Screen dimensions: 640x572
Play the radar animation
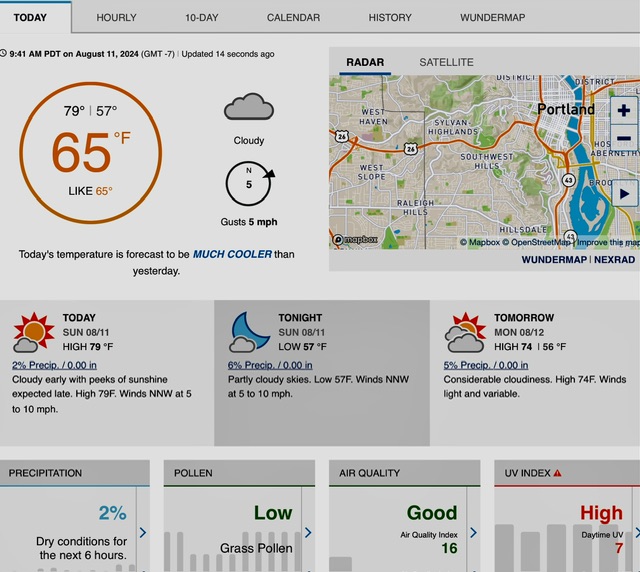624,194
